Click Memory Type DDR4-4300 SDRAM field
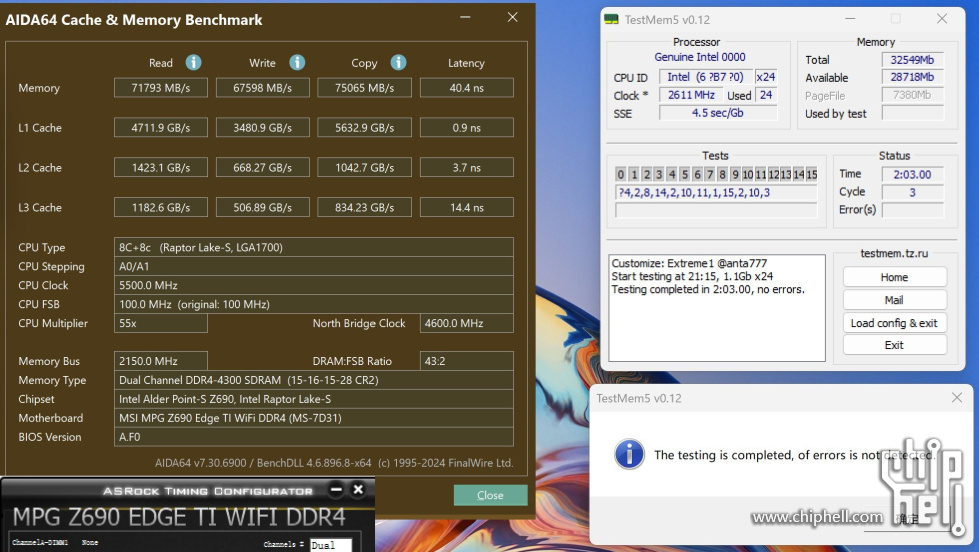 313,380
